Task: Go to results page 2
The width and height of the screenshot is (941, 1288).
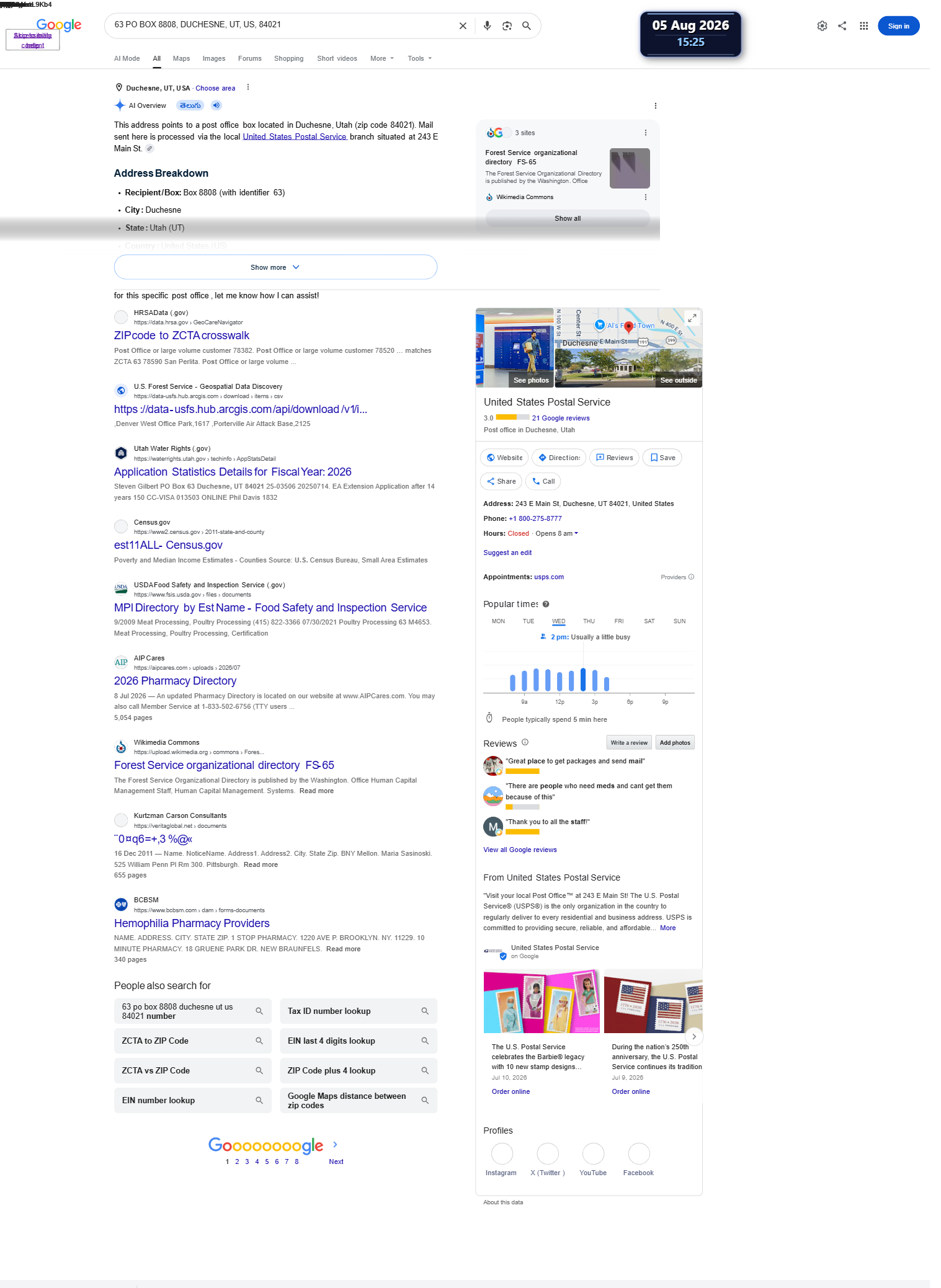Action: (x=237, y=1162)
